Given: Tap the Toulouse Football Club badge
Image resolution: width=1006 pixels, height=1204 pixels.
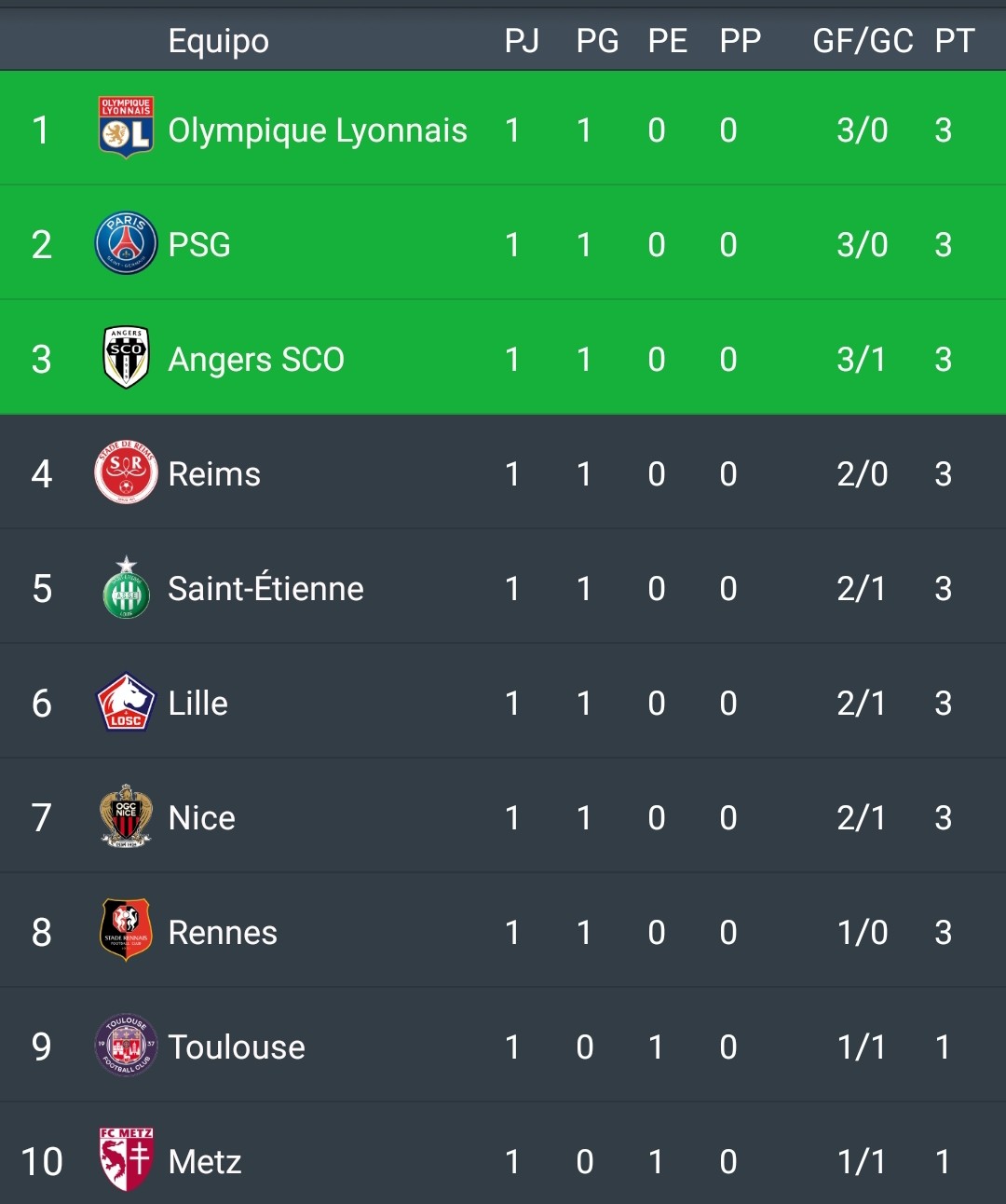Looking at the screenshot, I should (x=126, y=1045).
